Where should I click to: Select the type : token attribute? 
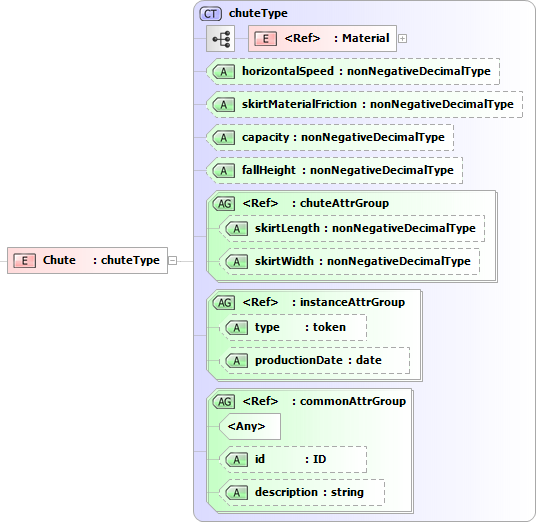coord(293,327)
